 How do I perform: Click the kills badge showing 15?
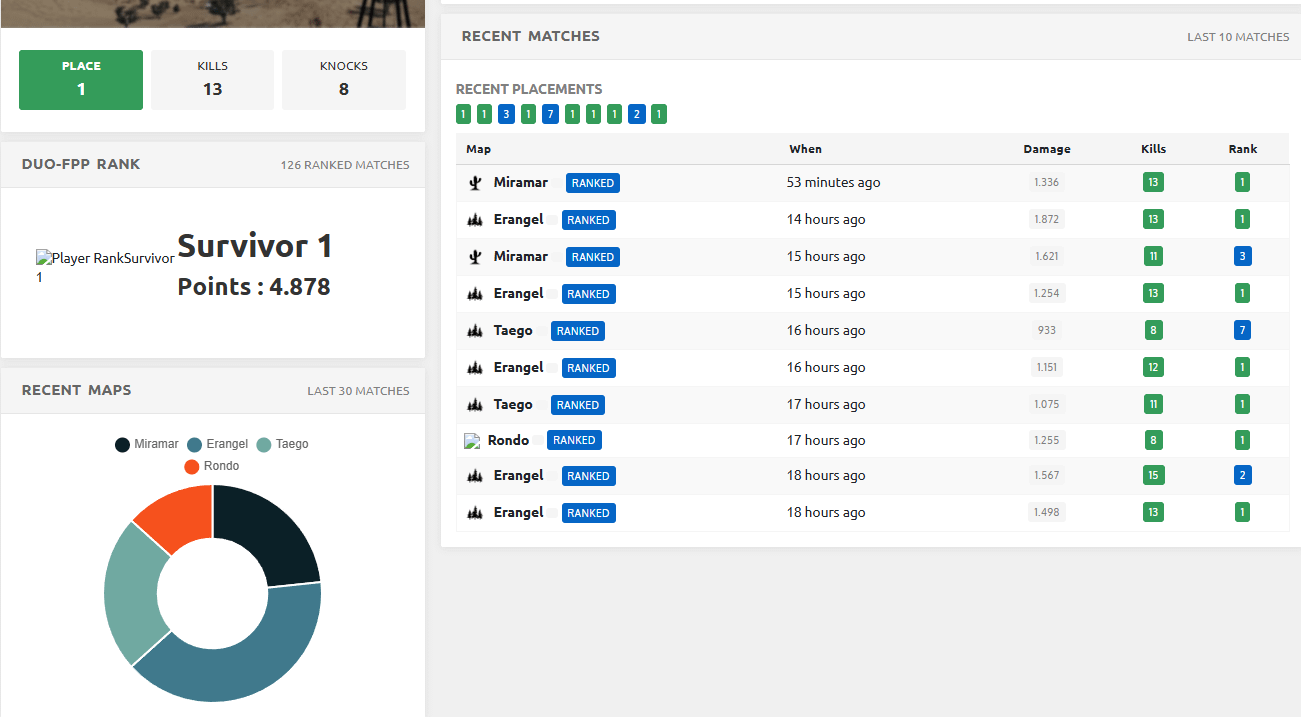click(1153, 476)
